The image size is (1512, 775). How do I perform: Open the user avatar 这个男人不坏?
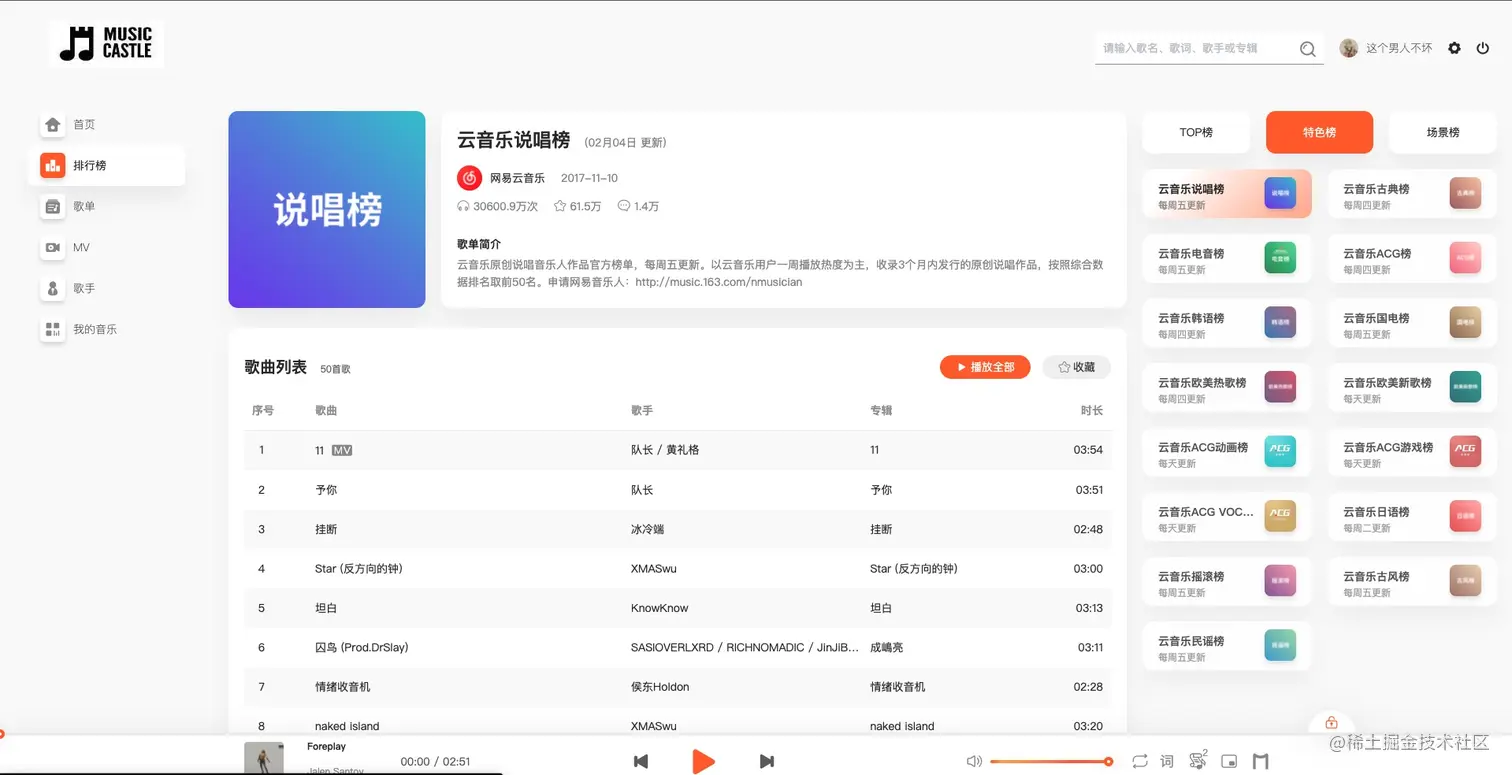pyautogui.click(x=1349, y=48)
